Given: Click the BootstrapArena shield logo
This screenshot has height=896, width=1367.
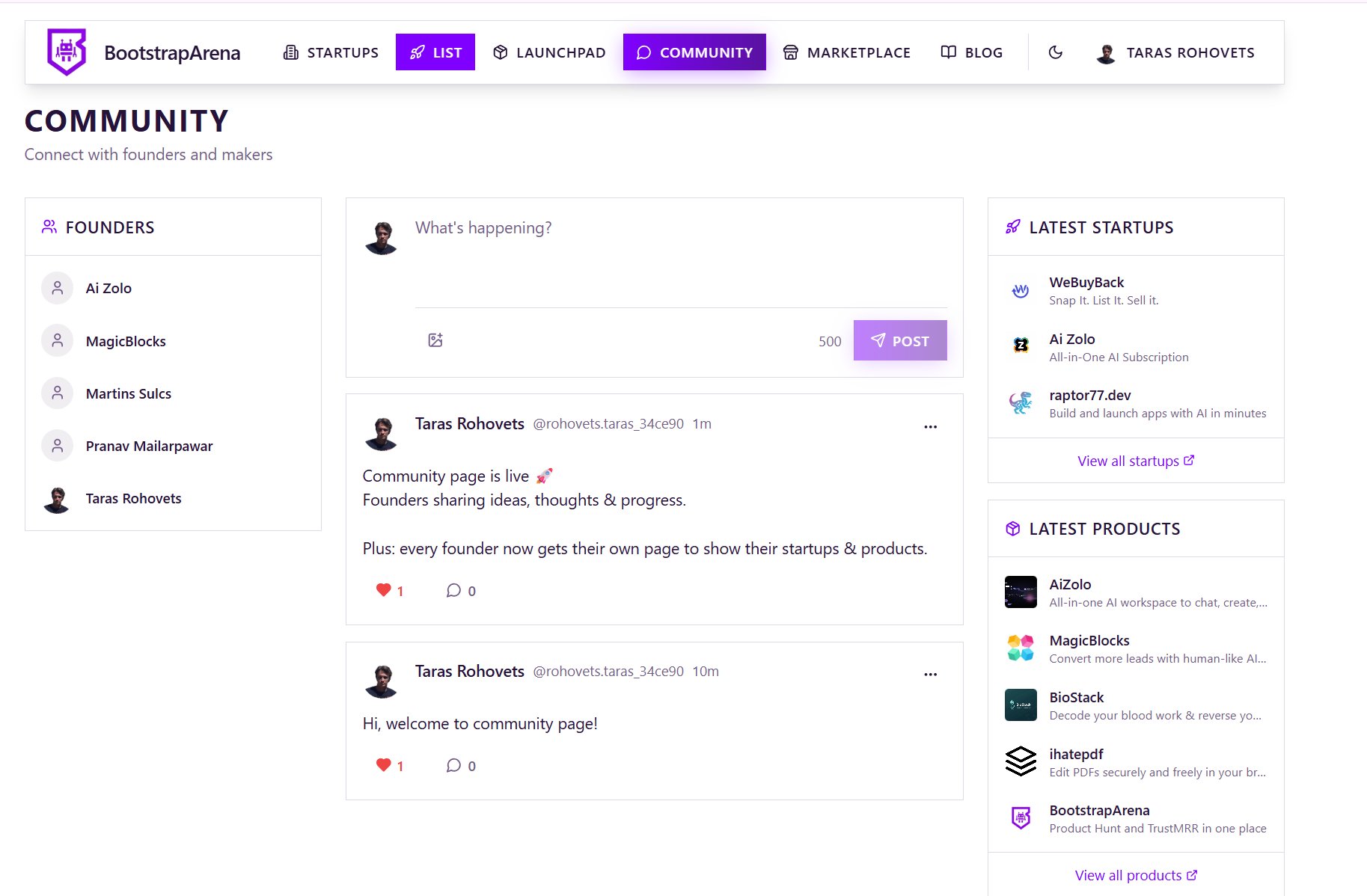Looking at the screenshot, I should (66, 52).
